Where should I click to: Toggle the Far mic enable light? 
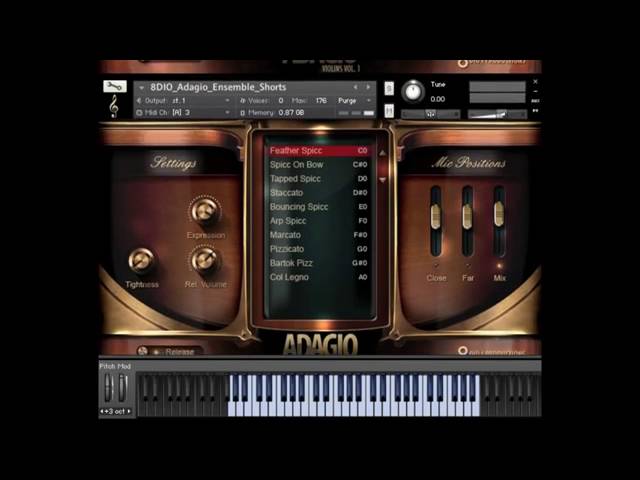click(468, 265)
